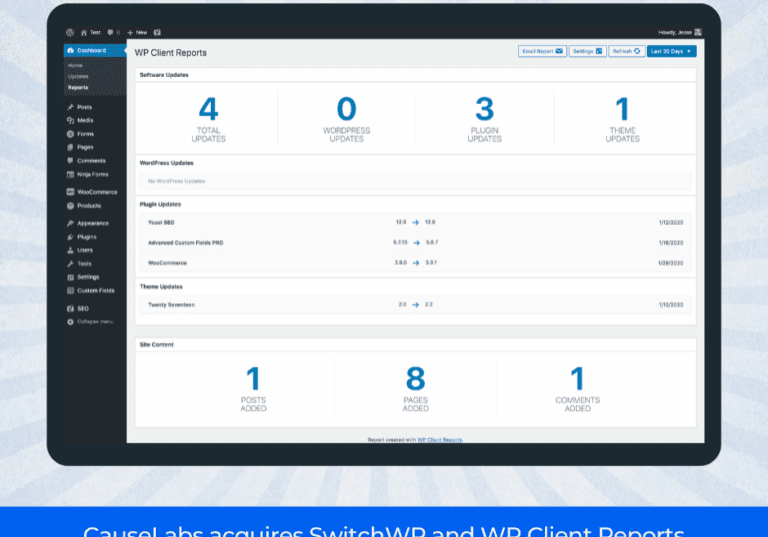Click the Email Report button
The image size is (768, 537).
[542, 51]
